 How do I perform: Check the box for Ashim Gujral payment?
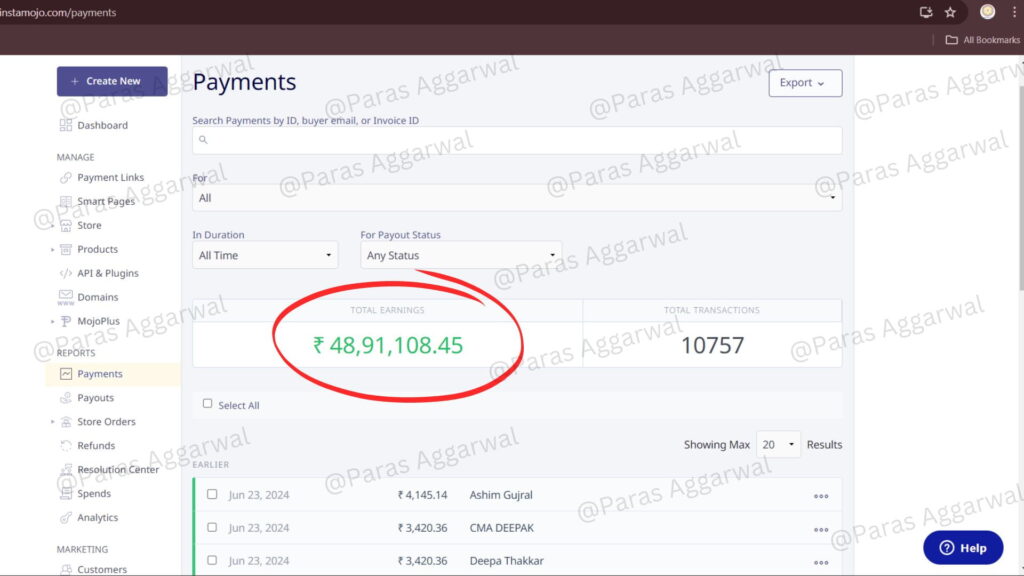pyautogui.click(x=212, y=494)
